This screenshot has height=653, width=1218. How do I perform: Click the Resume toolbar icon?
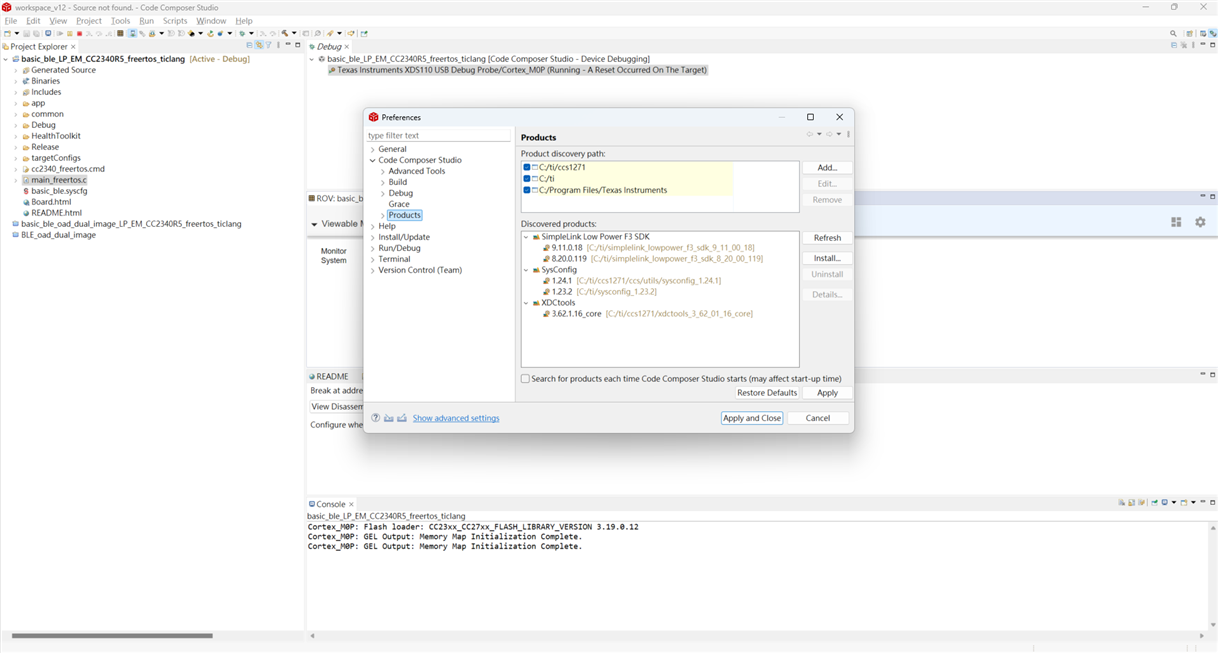coord(59,33)
